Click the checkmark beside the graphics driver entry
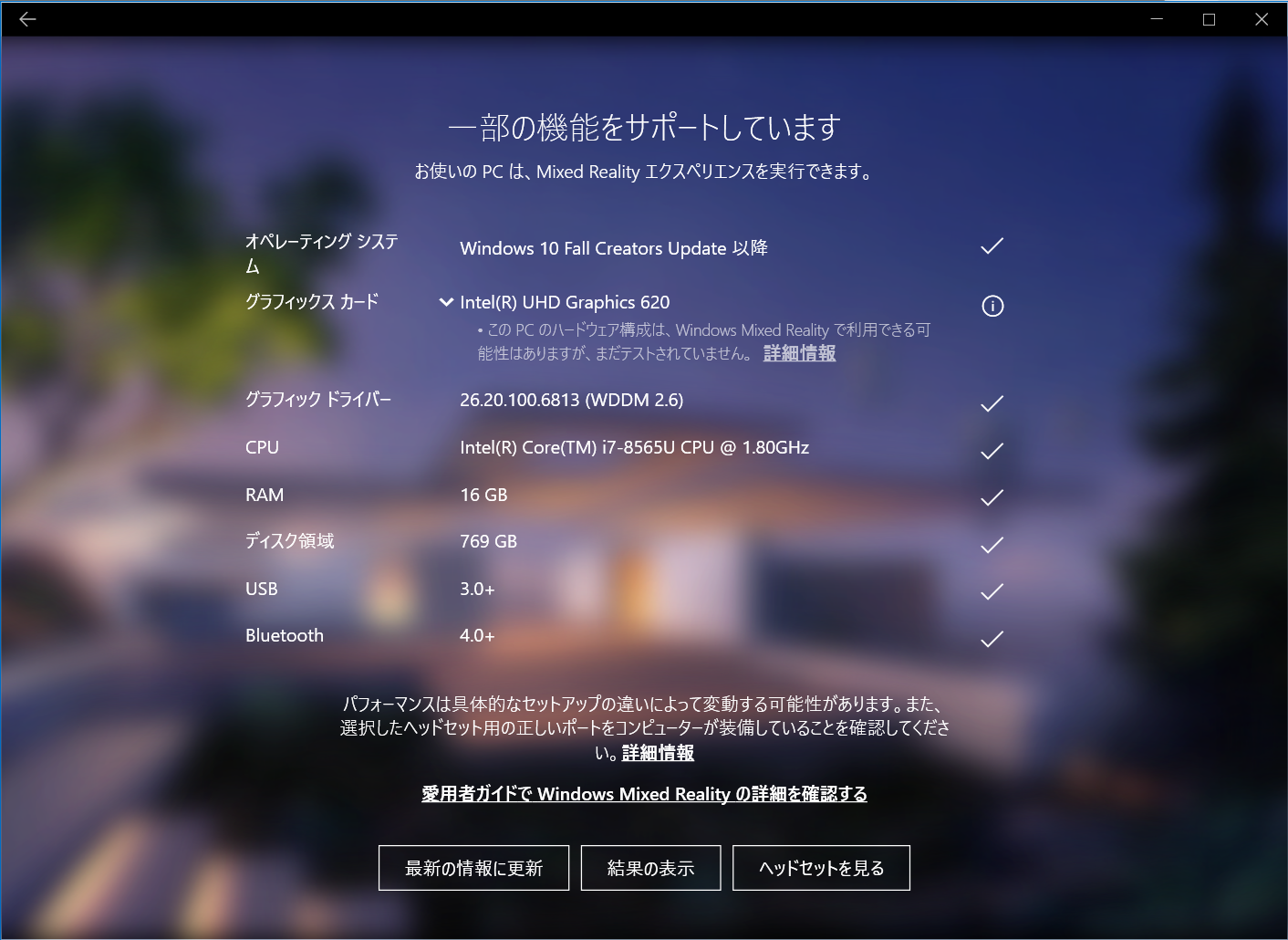 991,402
